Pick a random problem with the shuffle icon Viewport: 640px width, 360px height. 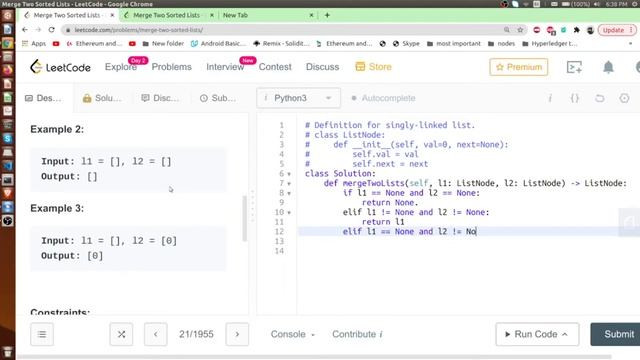[121, 334]
